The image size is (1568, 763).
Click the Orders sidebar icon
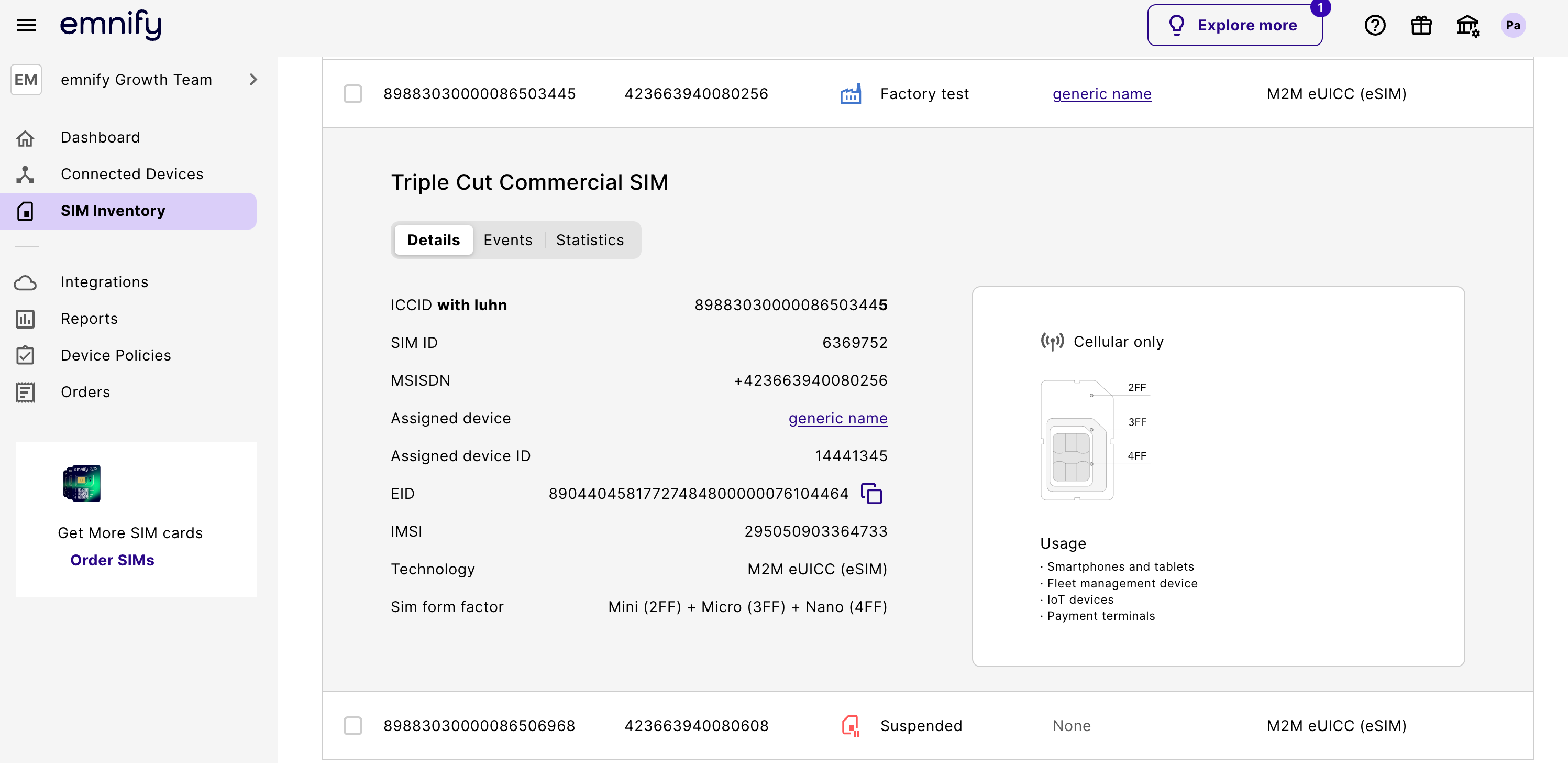click(24, 391)
